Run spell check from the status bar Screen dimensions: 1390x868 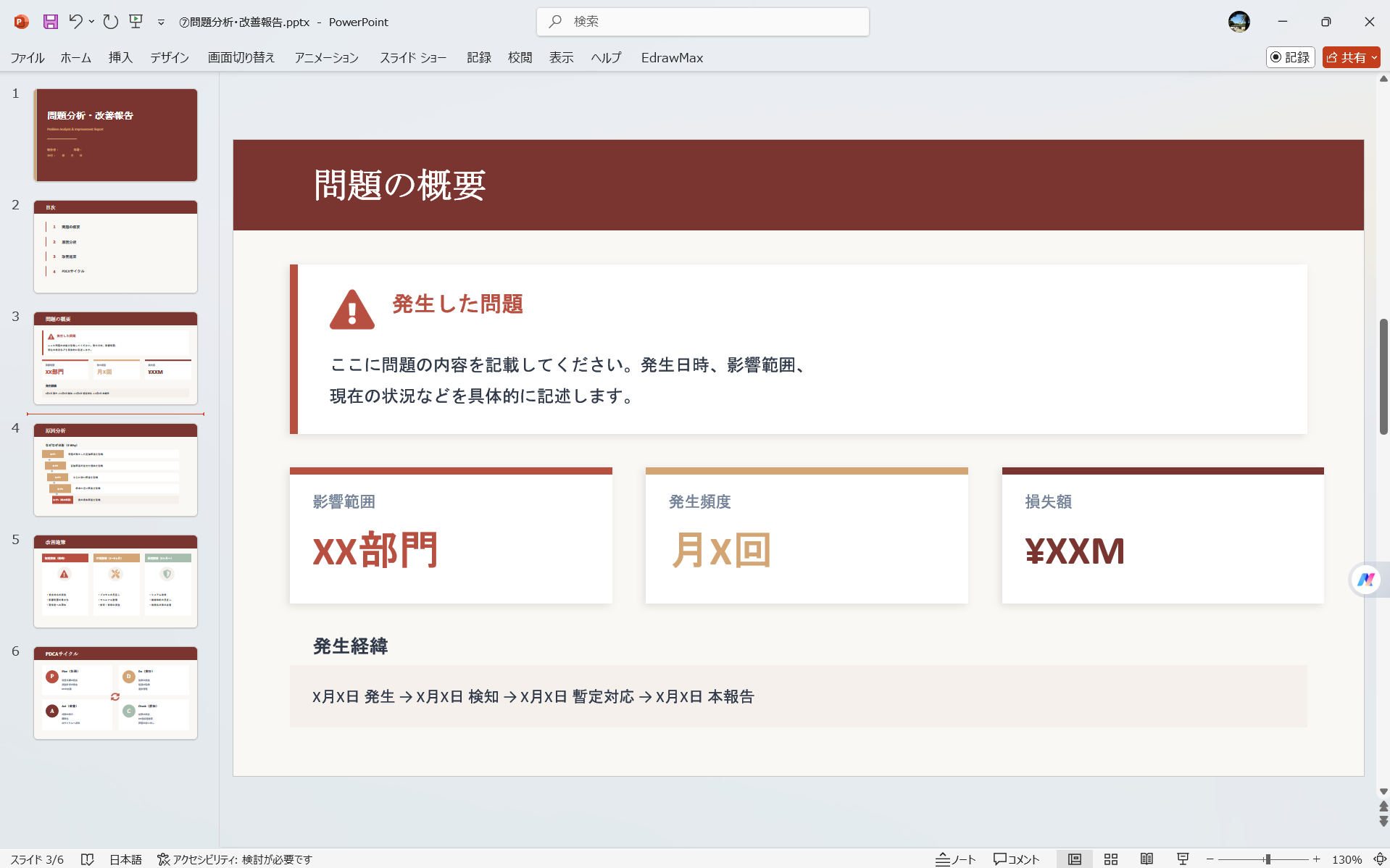point(88,859)
